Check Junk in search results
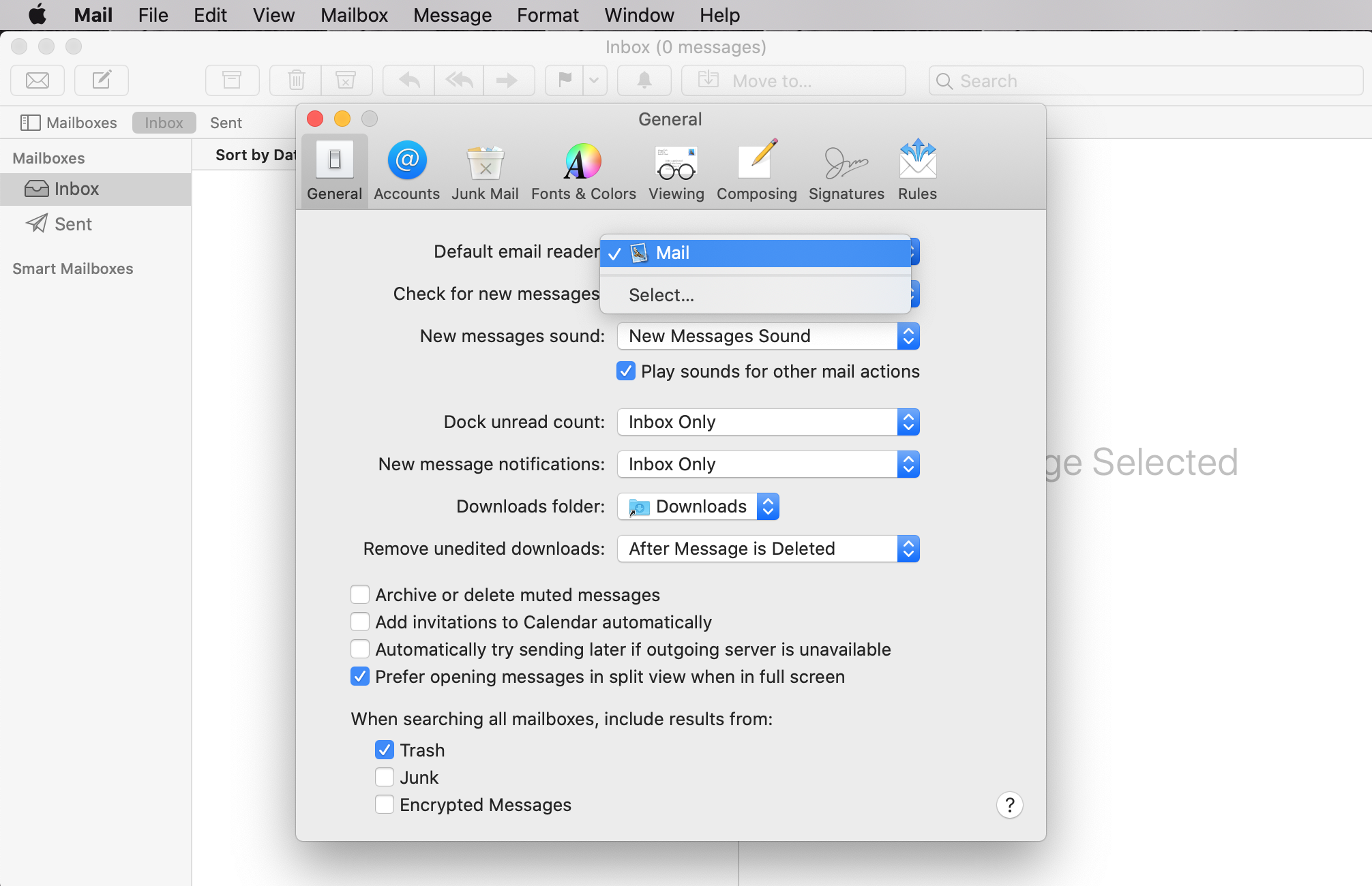Screen dimensions: 1372x886 [x=385, y=778]
